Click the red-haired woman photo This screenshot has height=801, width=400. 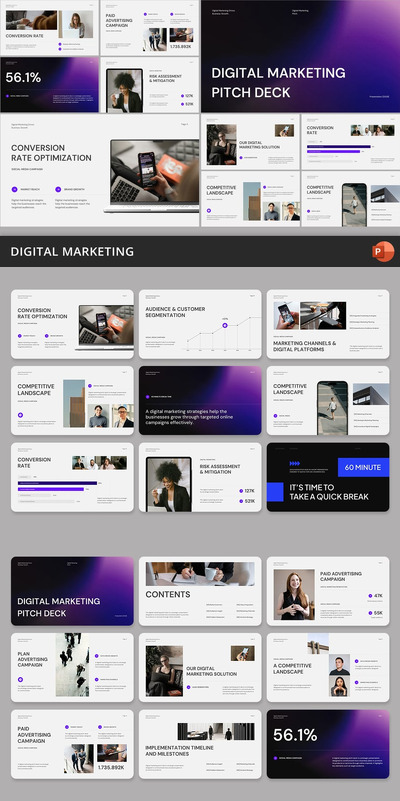click(294, 595)
